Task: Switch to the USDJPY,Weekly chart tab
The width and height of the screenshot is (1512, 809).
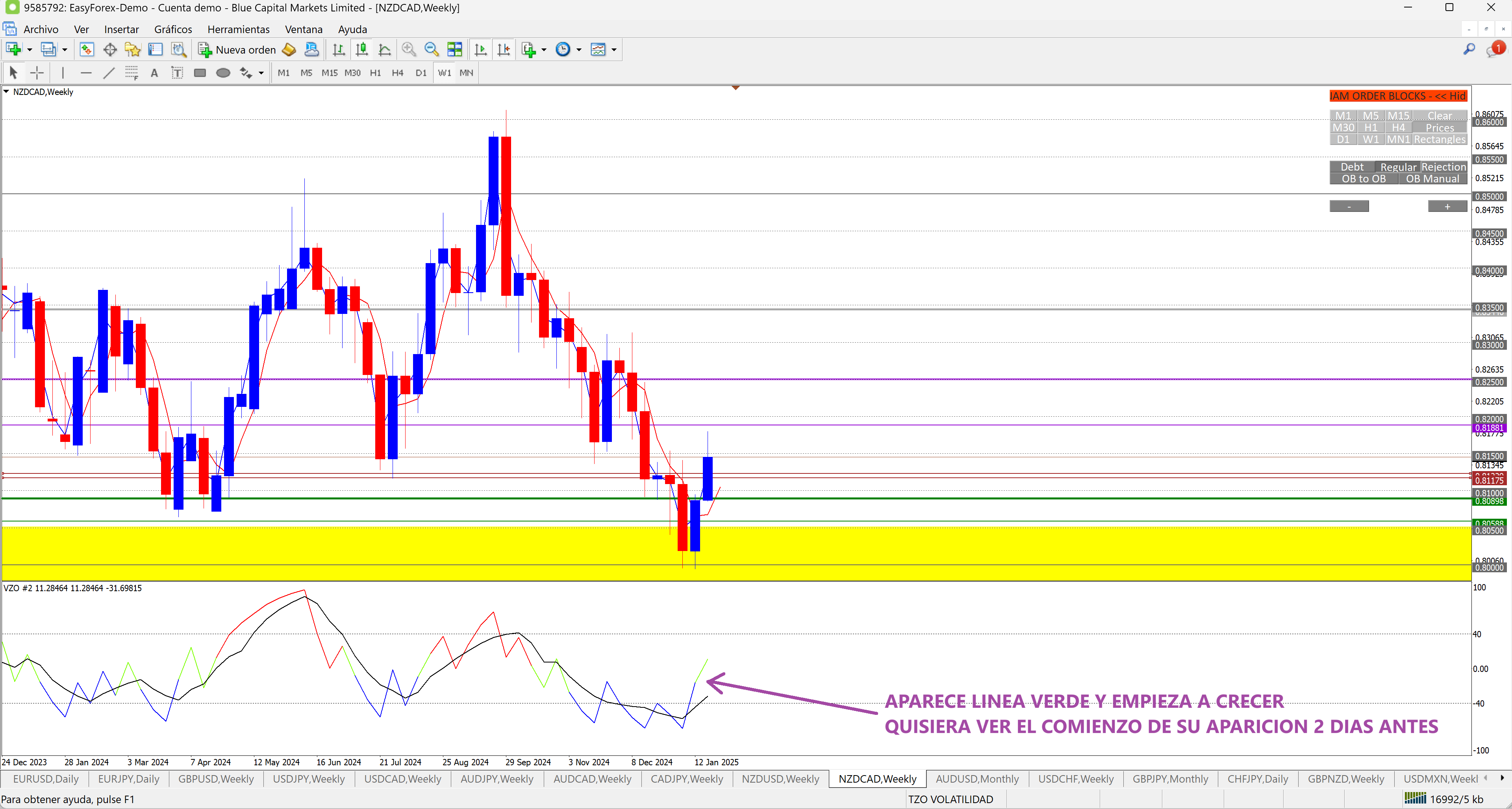Action: (x=309, y=778)
